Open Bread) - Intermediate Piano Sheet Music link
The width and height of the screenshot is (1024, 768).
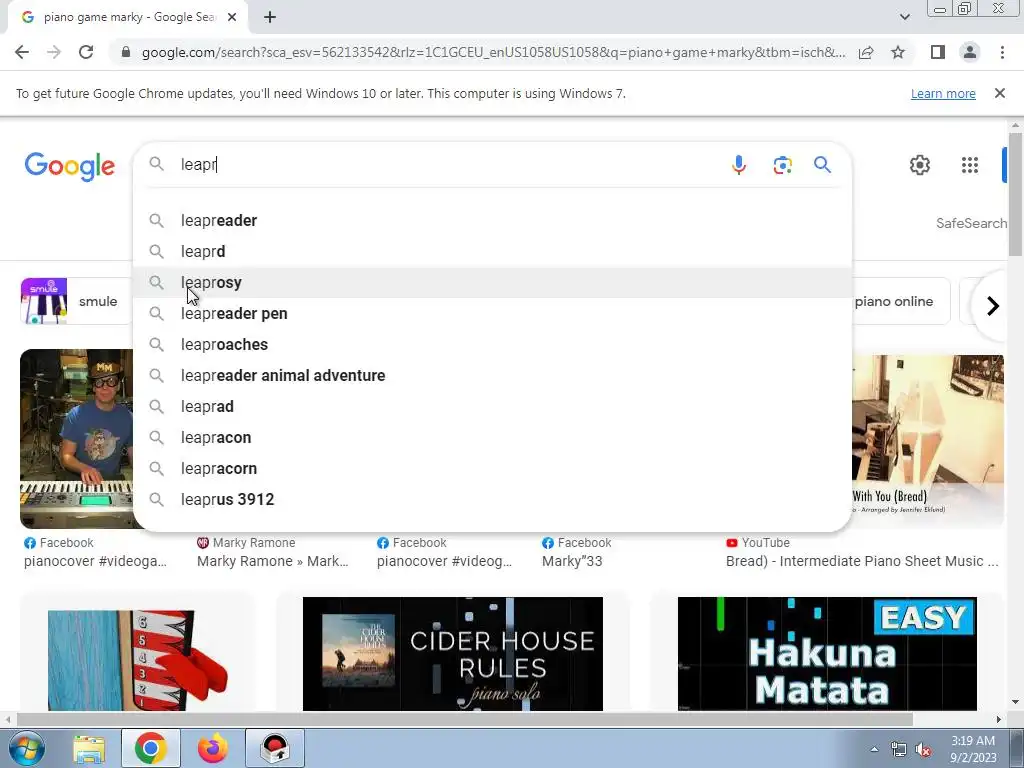point(862,561)
